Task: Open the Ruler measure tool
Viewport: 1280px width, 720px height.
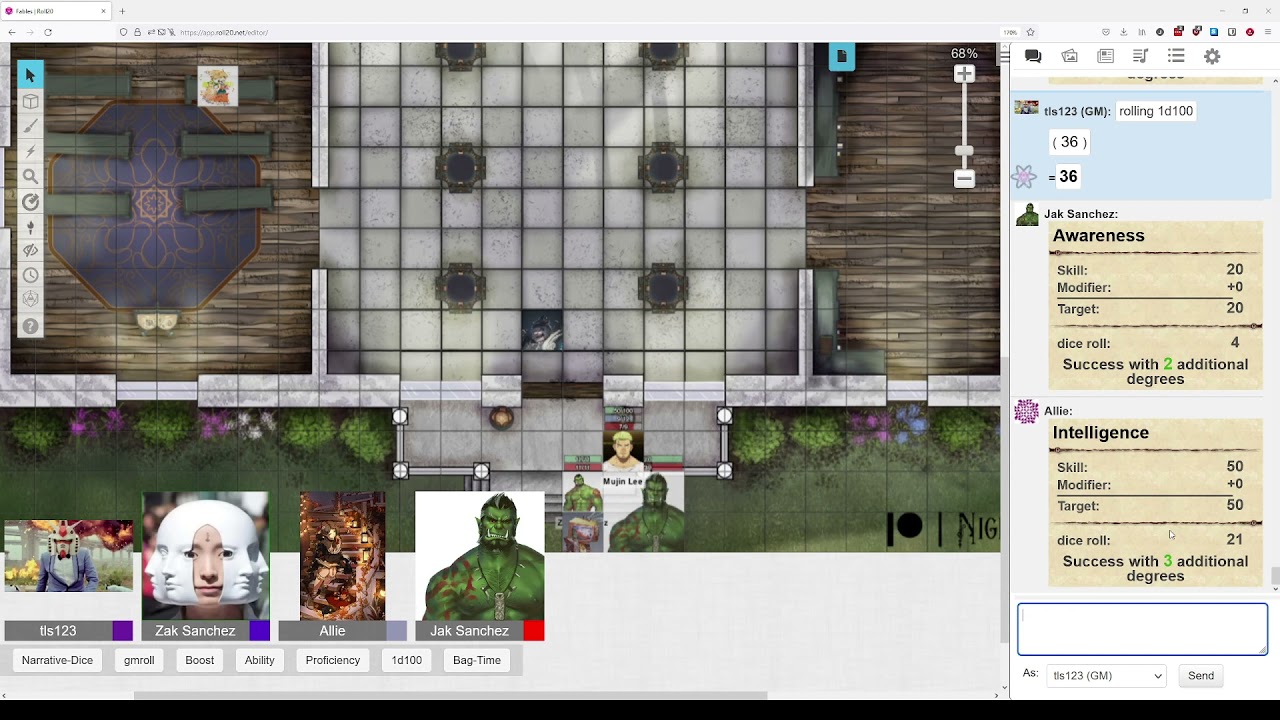Action: click(30, 201)
